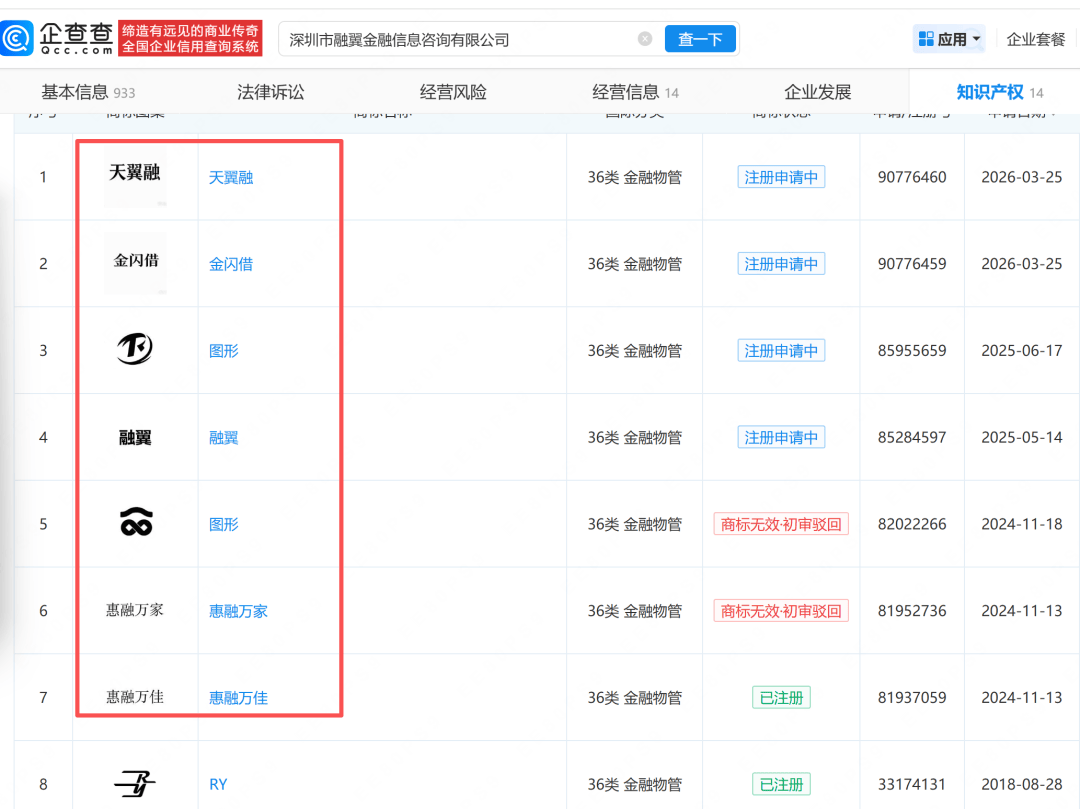Switch to the 法律诉讼 tab

tap(270, 92)
